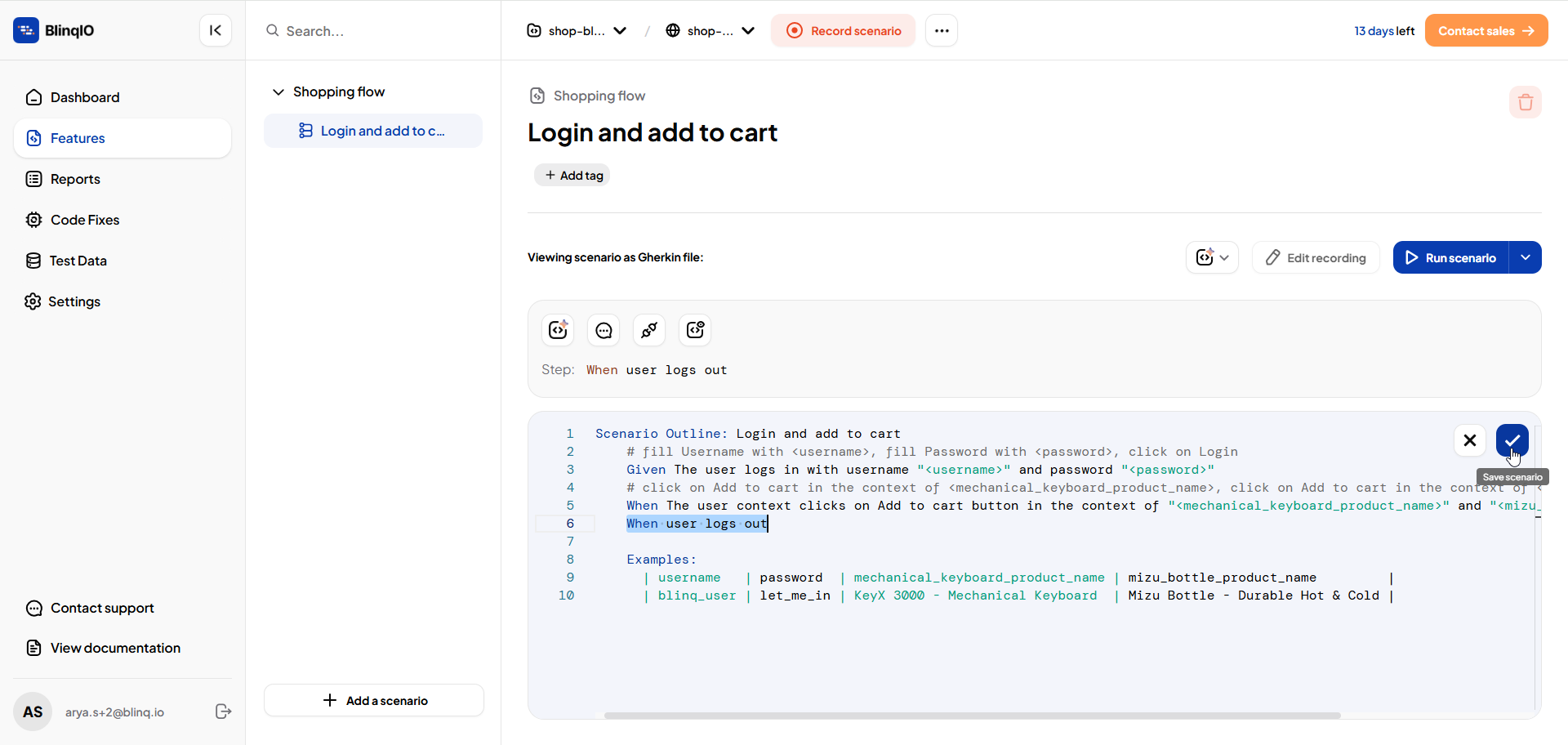Click Add tag button
This screenshot has height=745, width=1568.
(572, 175)
